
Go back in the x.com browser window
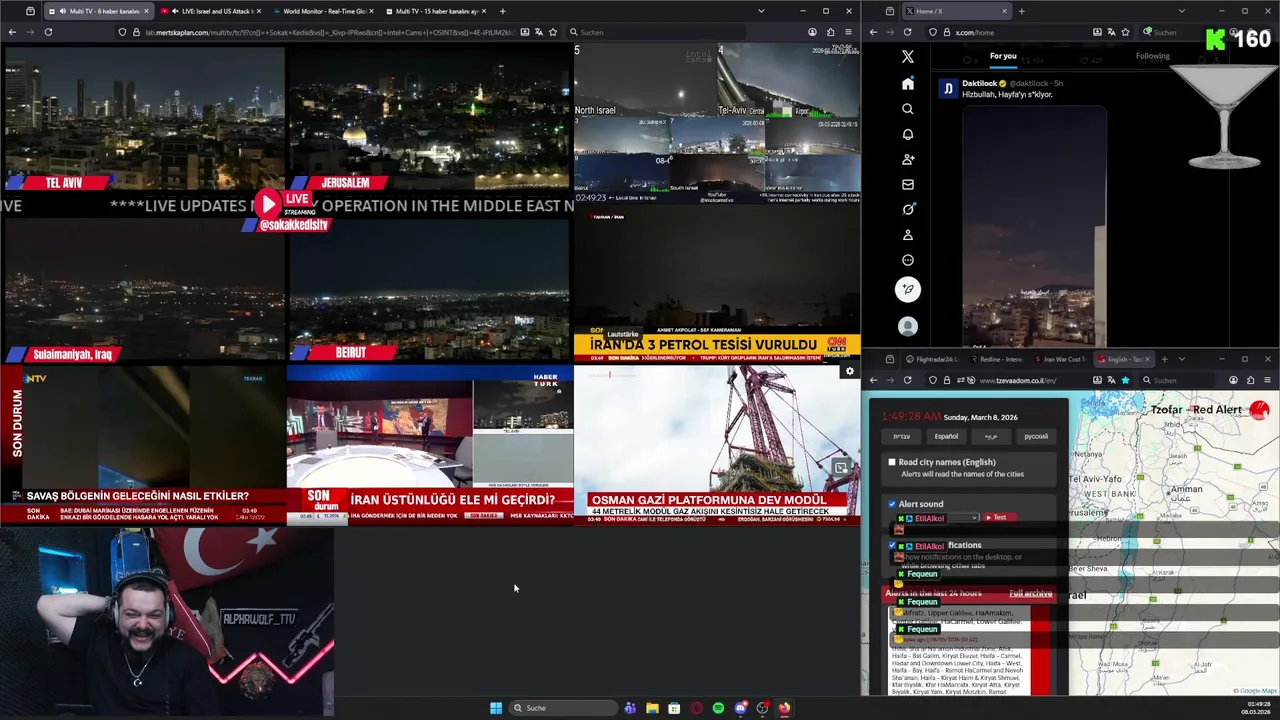pyautogui.click(x=873, y=32)
